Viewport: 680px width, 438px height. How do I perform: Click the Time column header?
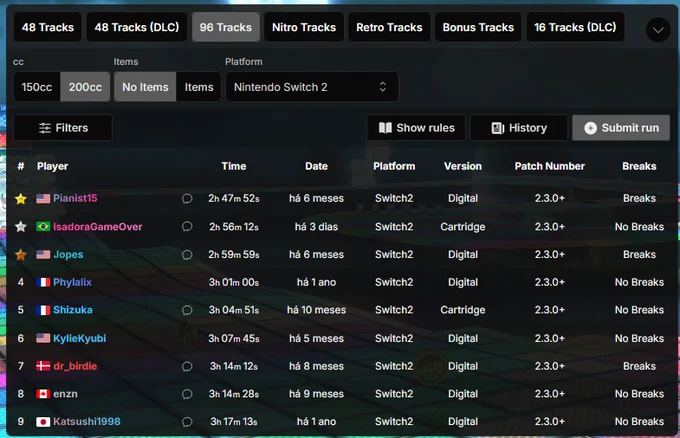point(234,166)
